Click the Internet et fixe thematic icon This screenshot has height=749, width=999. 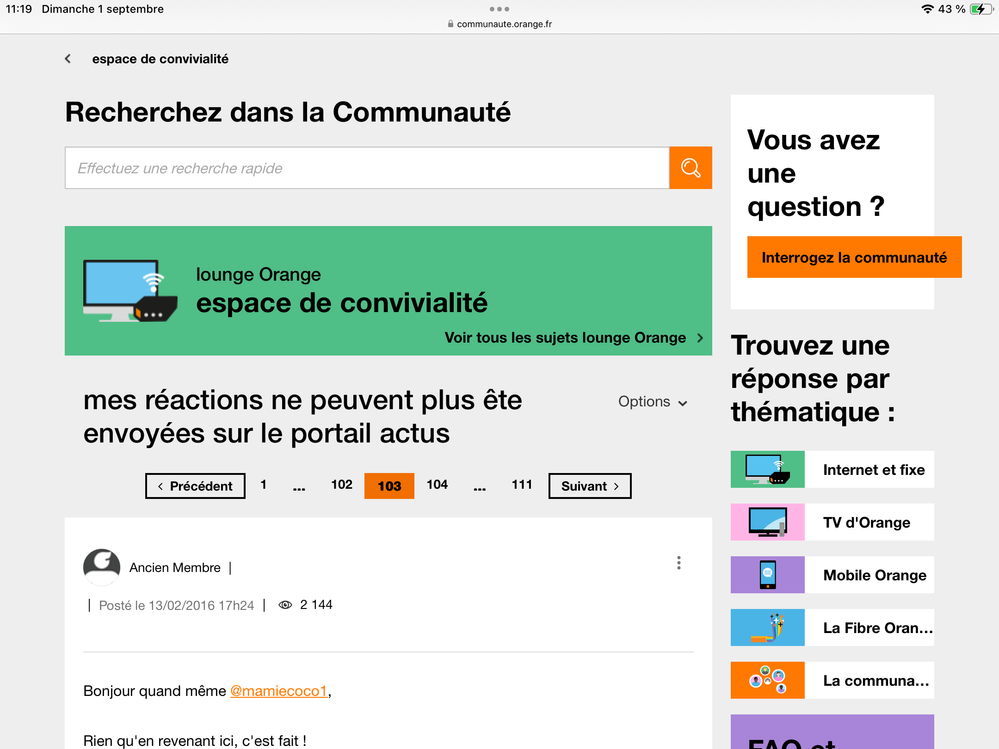tap(768, 469)
